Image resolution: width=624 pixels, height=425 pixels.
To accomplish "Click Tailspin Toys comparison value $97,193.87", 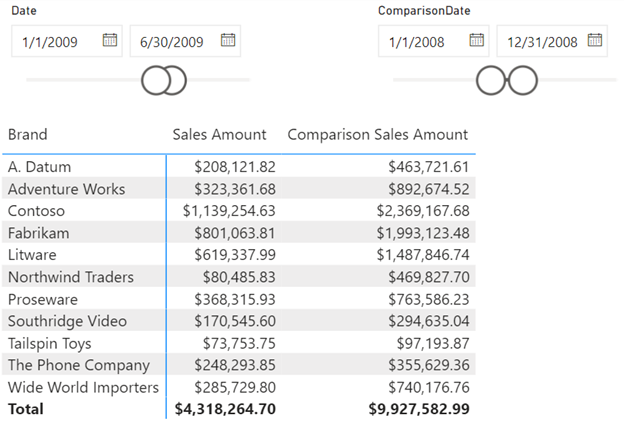I will [433, 343].
